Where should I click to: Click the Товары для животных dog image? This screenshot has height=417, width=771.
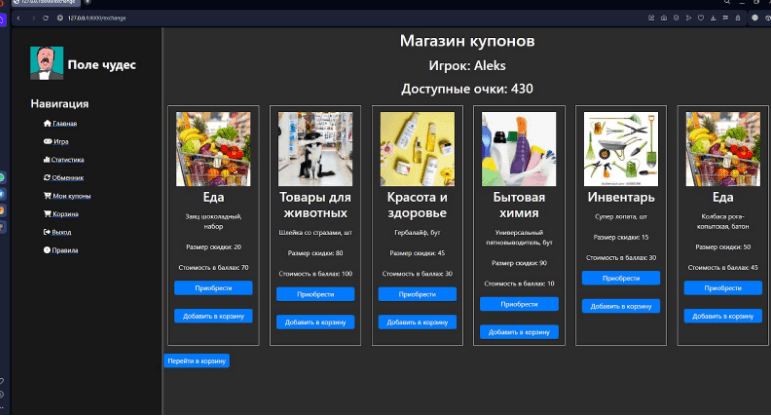(x=315, y=149)
